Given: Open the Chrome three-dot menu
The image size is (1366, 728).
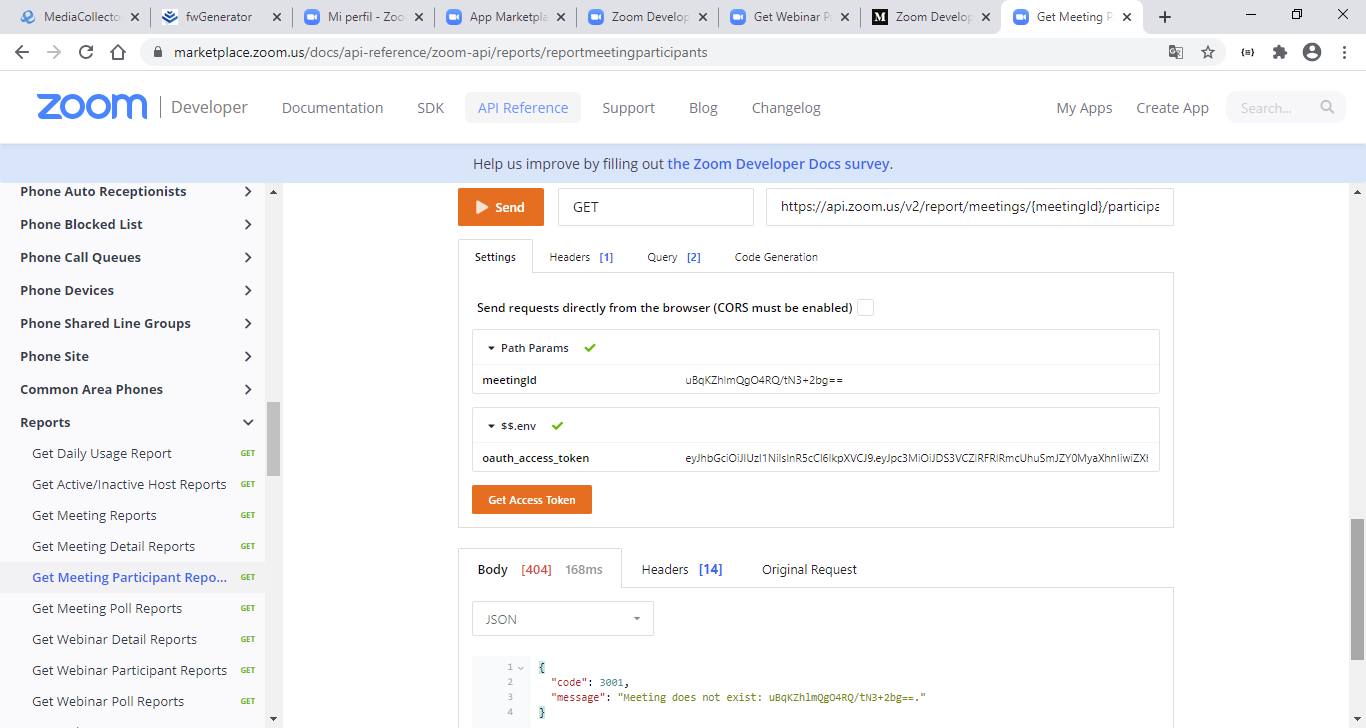Looking at the screenshot, I should 1343,52.
